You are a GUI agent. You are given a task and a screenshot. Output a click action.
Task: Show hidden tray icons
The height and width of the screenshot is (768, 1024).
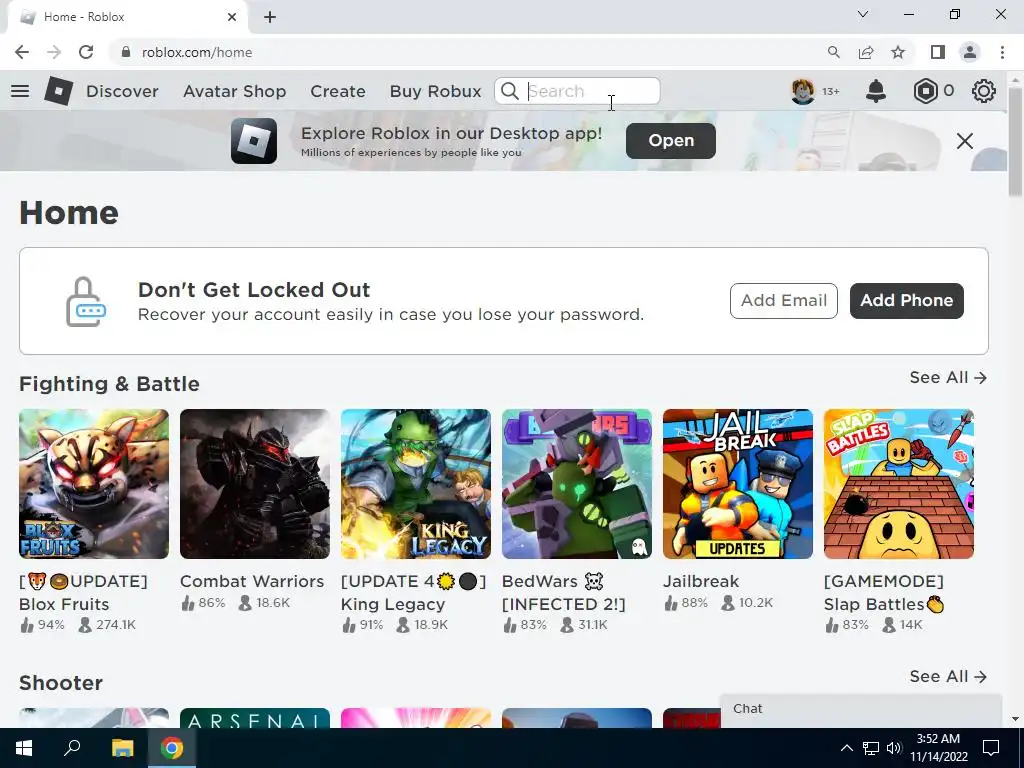click(x=846, y=748)
